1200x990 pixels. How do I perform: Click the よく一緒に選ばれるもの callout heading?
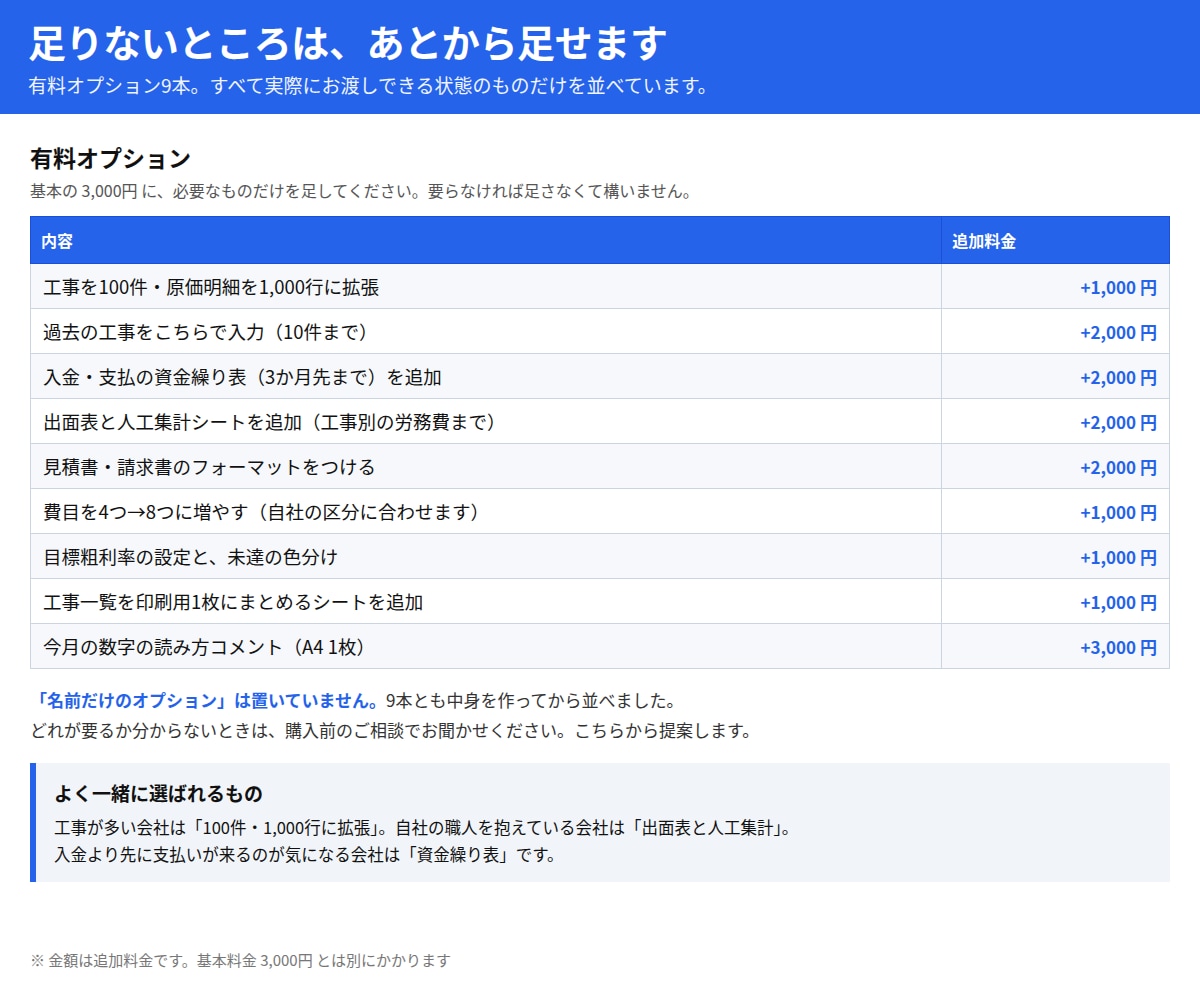158,794
